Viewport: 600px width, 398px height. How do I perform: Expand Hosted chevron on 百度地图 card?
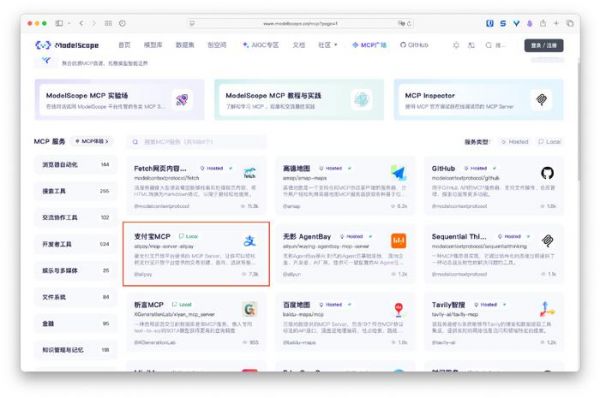tap(350, 305)
